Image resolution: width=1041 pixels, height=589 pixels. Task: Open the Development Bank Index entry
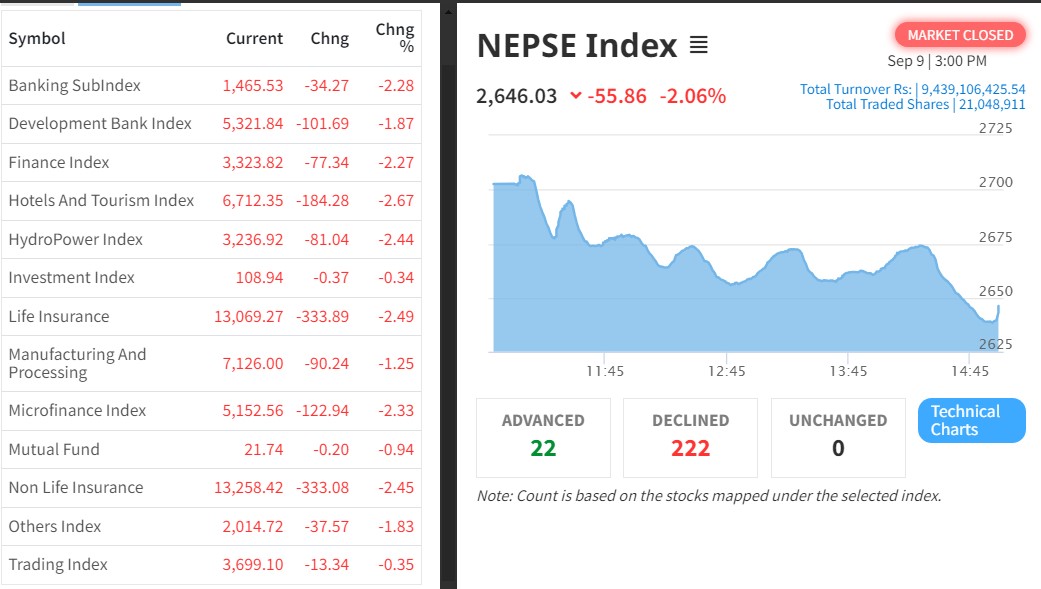tap(100, 124)
